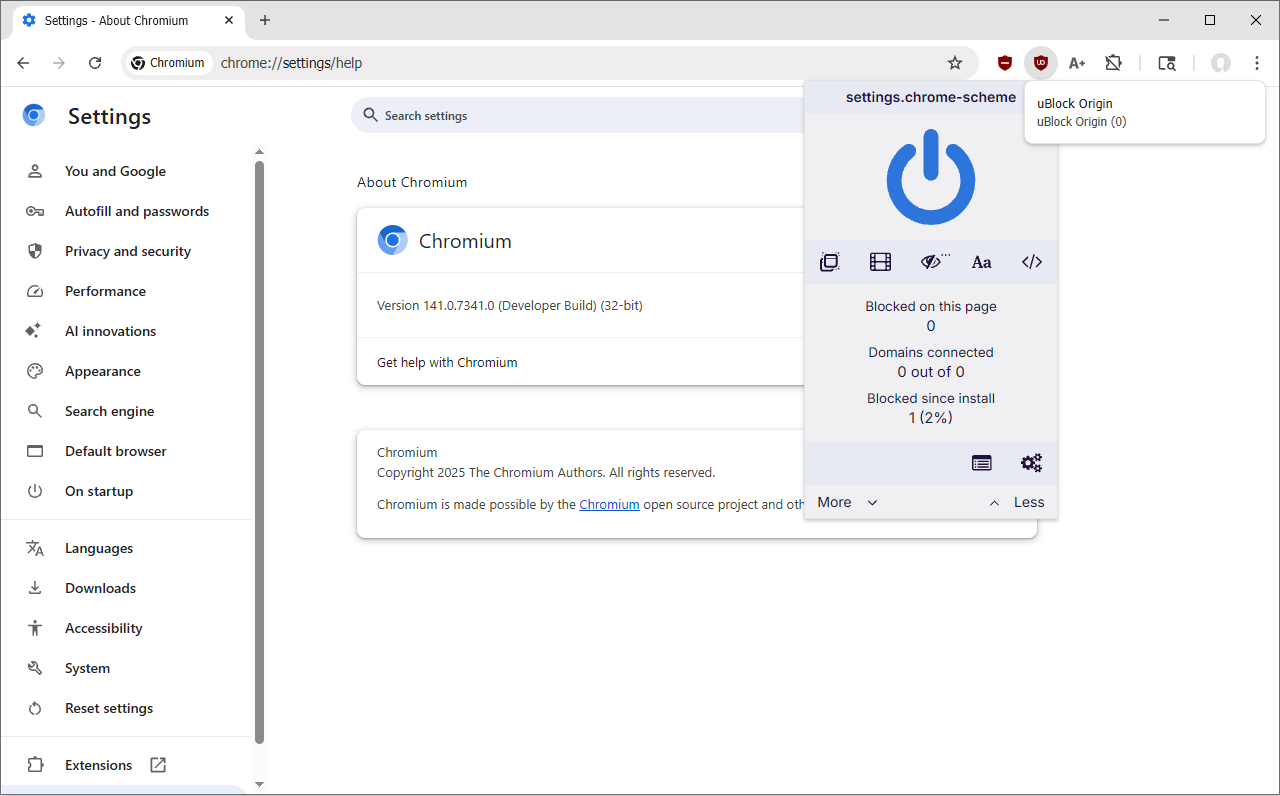
Task: Open the uBlock dashboard gears icon
Action: [1031, 463]
